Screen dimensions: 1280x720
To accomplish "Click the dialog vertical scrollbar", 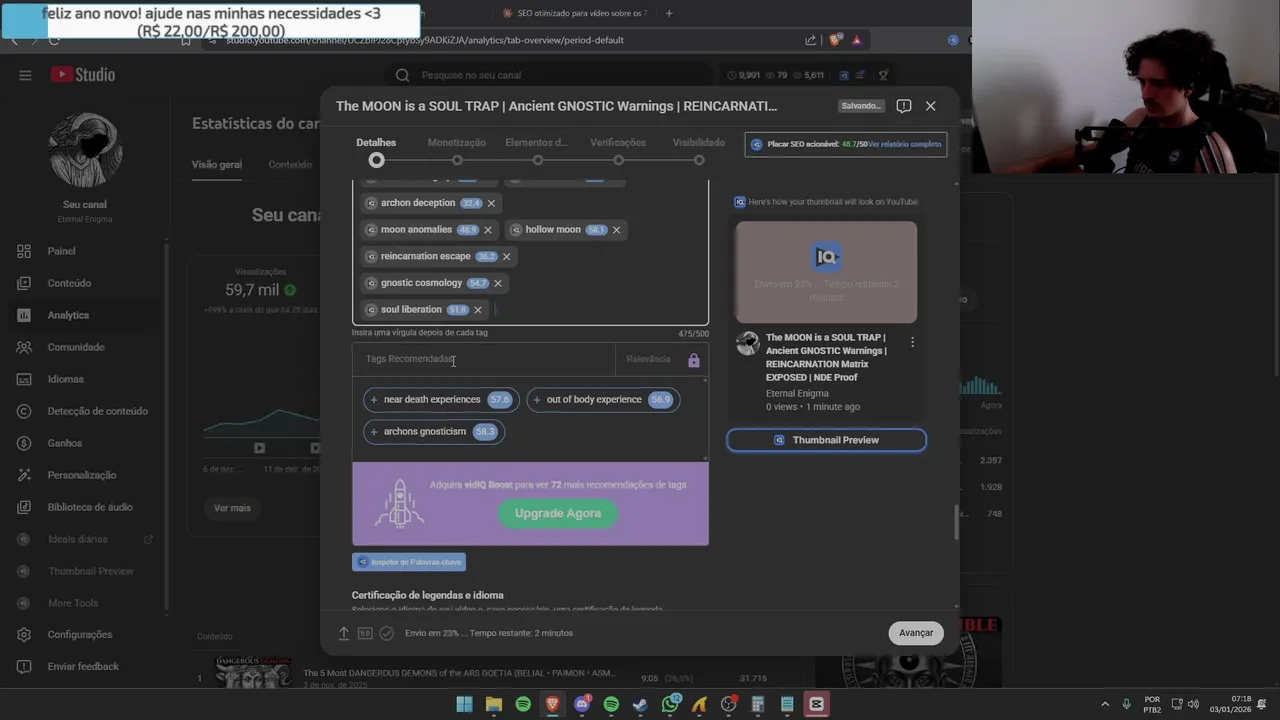I will click(x=956, y=523).
